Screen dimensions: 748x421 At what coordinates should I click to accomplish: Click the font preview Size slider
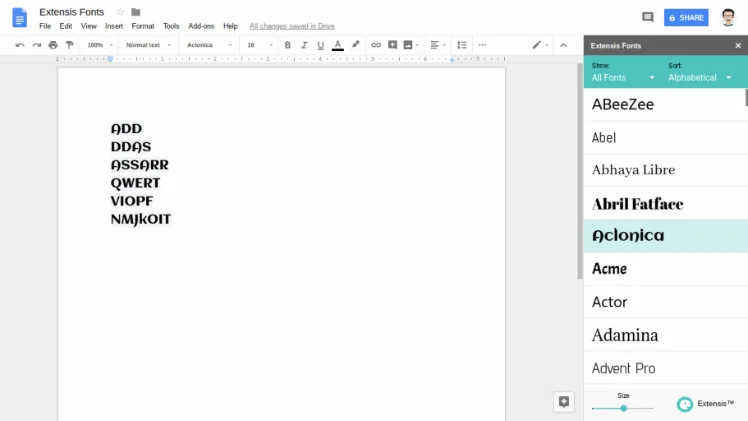tap(623, 408)
